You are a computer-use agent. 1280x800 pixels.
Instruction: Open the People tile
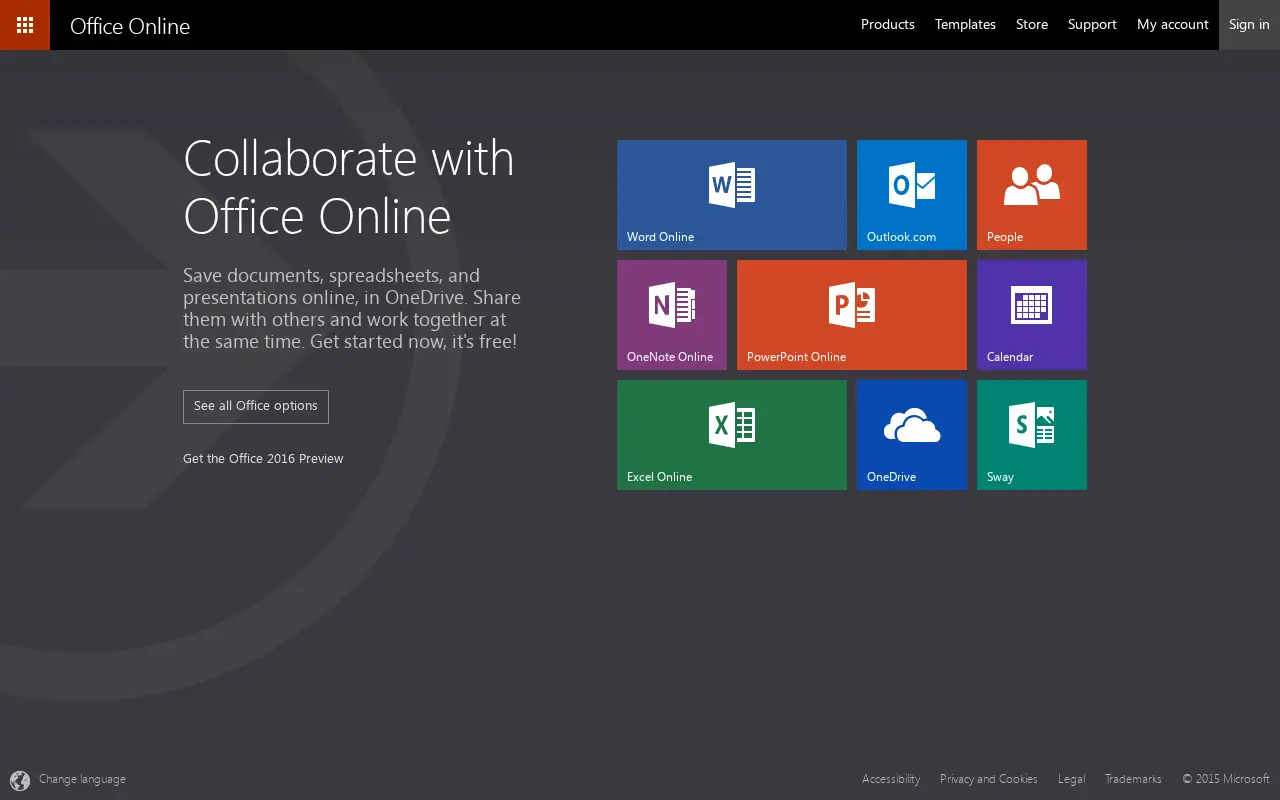coord(1032,195)
